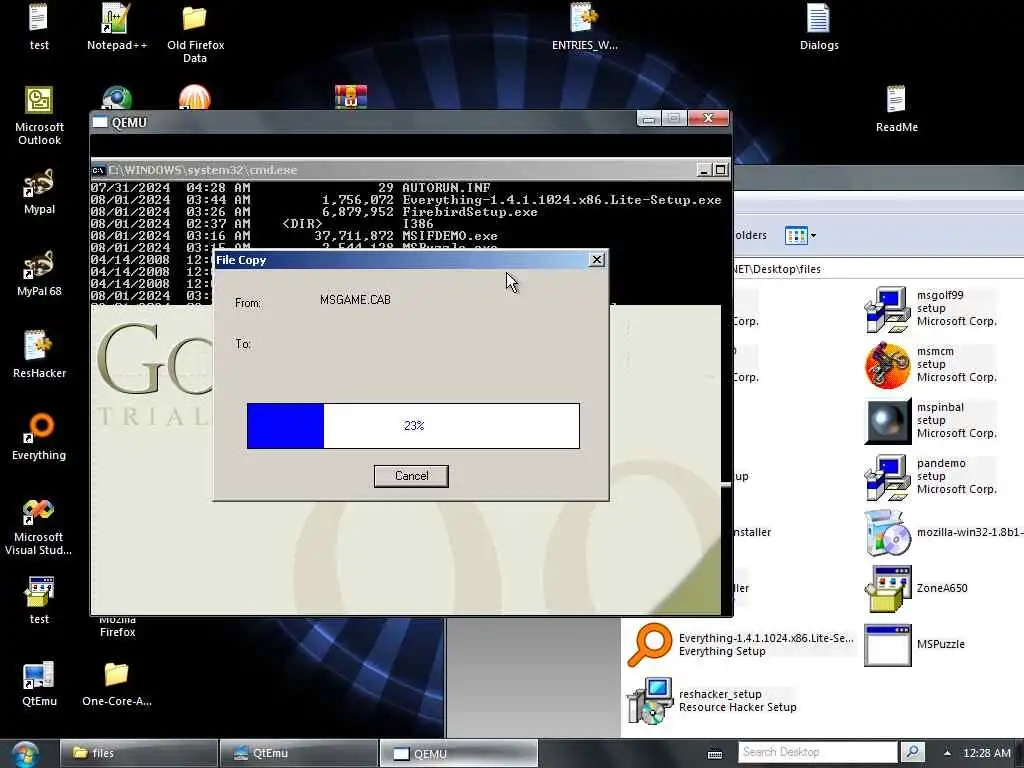Click the Everything-1.4.1.1024.x86.Lite-Setup.exe line

point(406,200)
